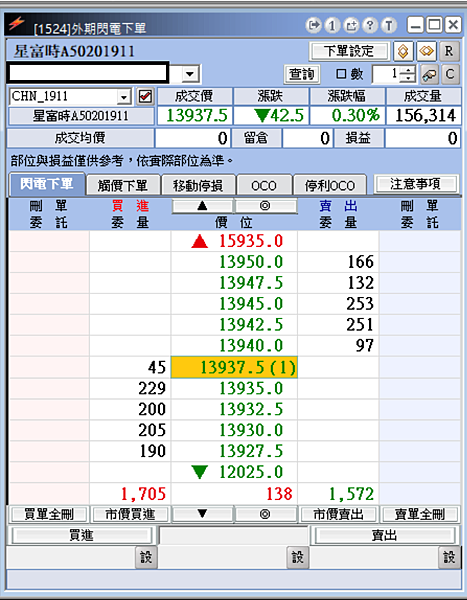
Task: Click limit-down price 12025.0
Action: (234, 472)
